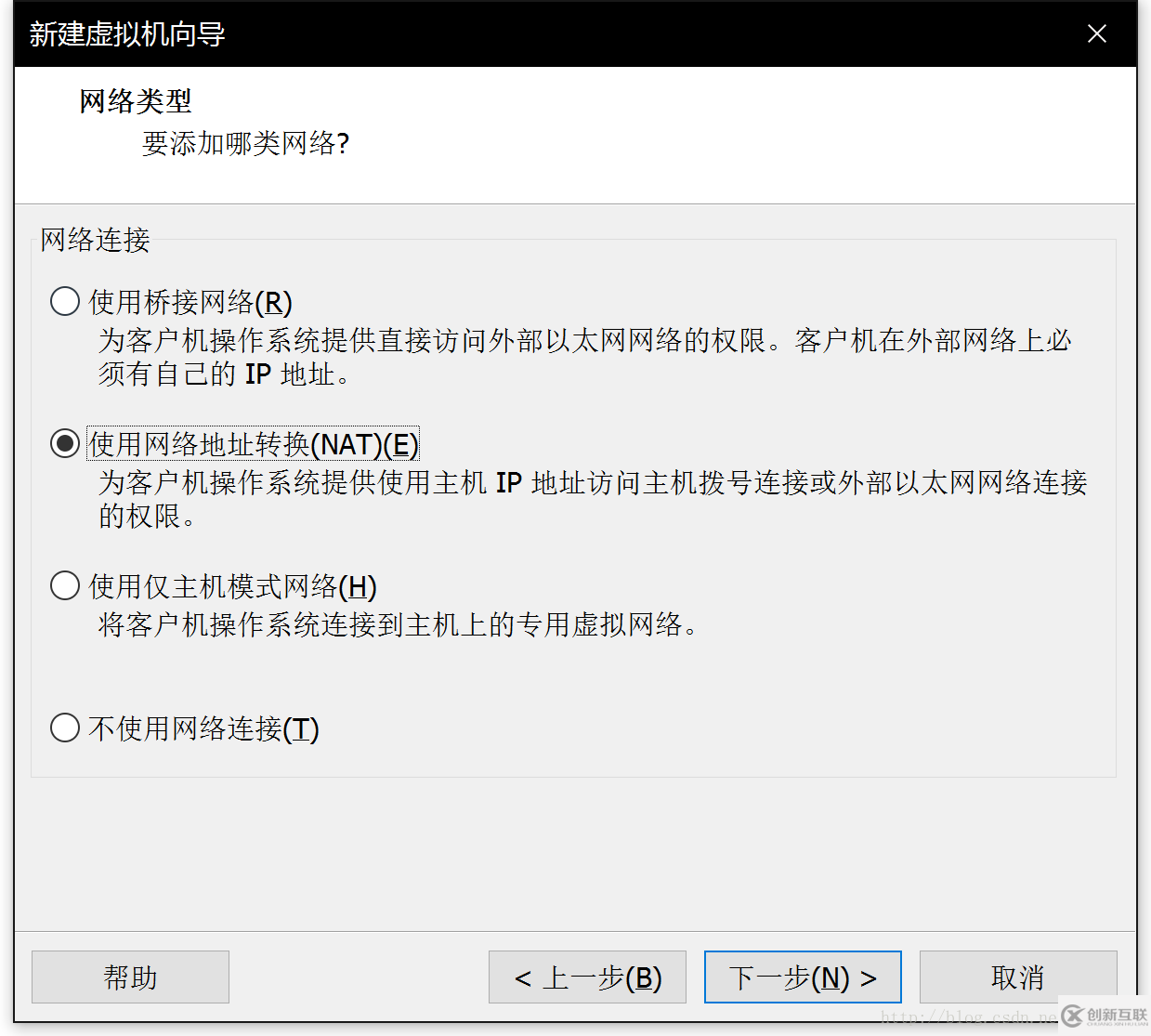1151x1036 pixels.
Task: Select 使用桥接网络 radio button
Action: [65, 301]
